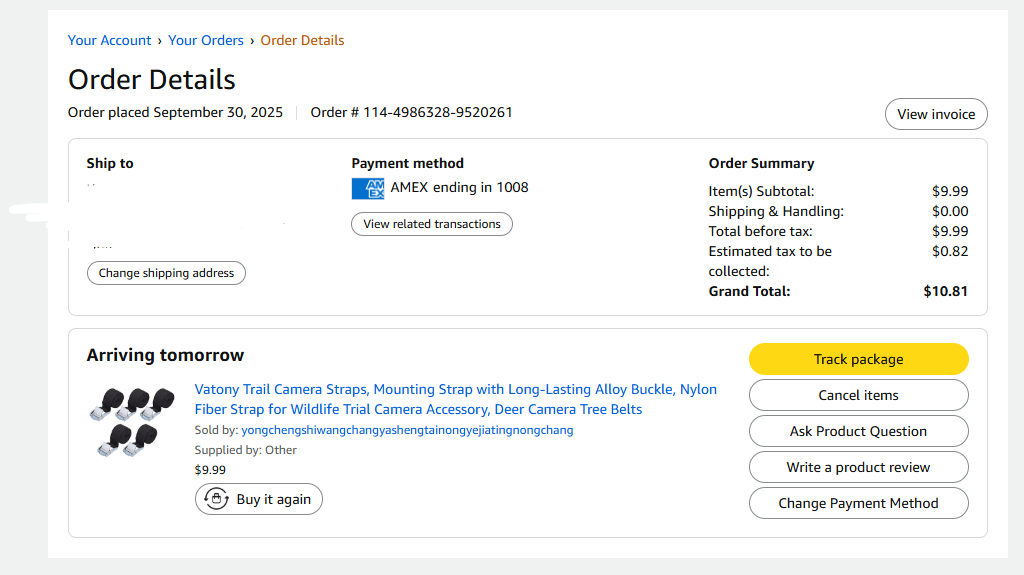Open the Your Account breadcrumb link
Image resolution: width=1024 pixels, height=575 pixels.
pos(109,41)
